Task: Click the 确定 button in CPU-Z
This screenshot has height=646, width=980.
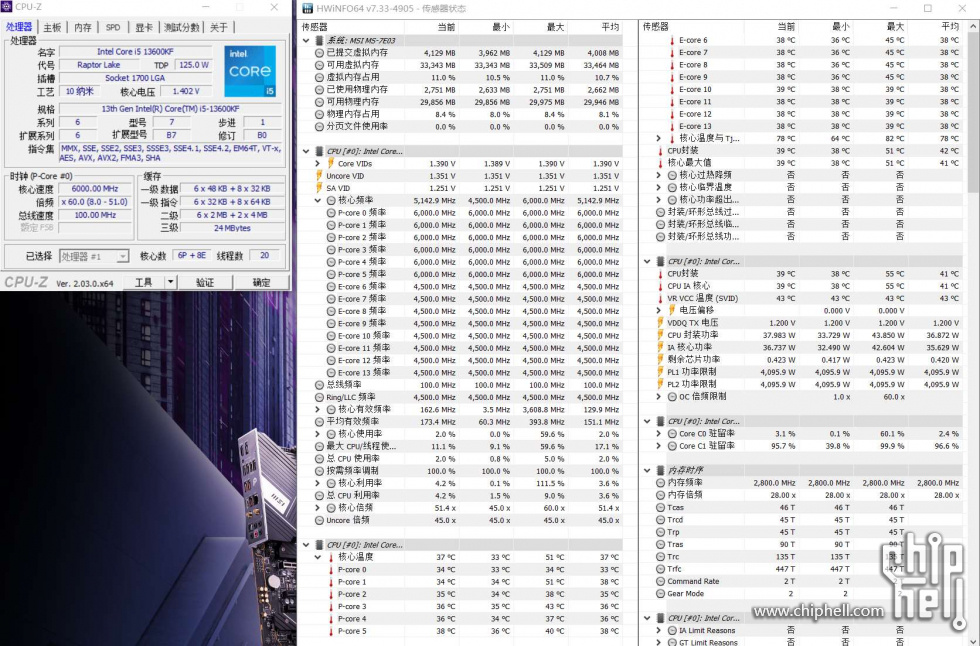Action: coord(261,282)
